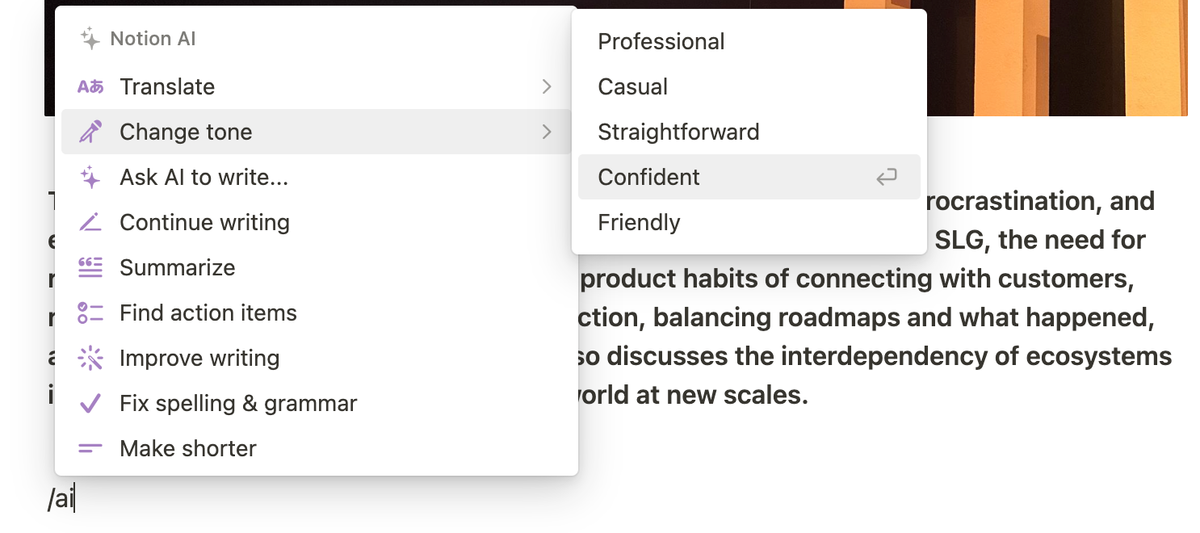Choose the Casual tone option
The height and width of the screenshot is (533, 1200).
click(x=633, y=87)
